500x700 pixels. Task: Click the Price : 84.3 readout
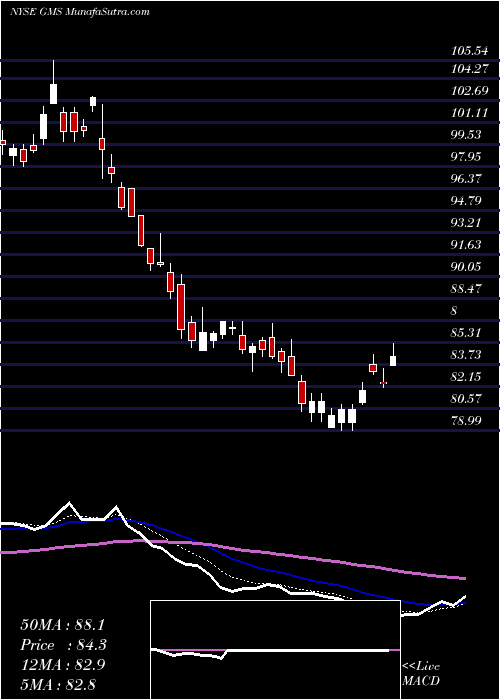63,645
